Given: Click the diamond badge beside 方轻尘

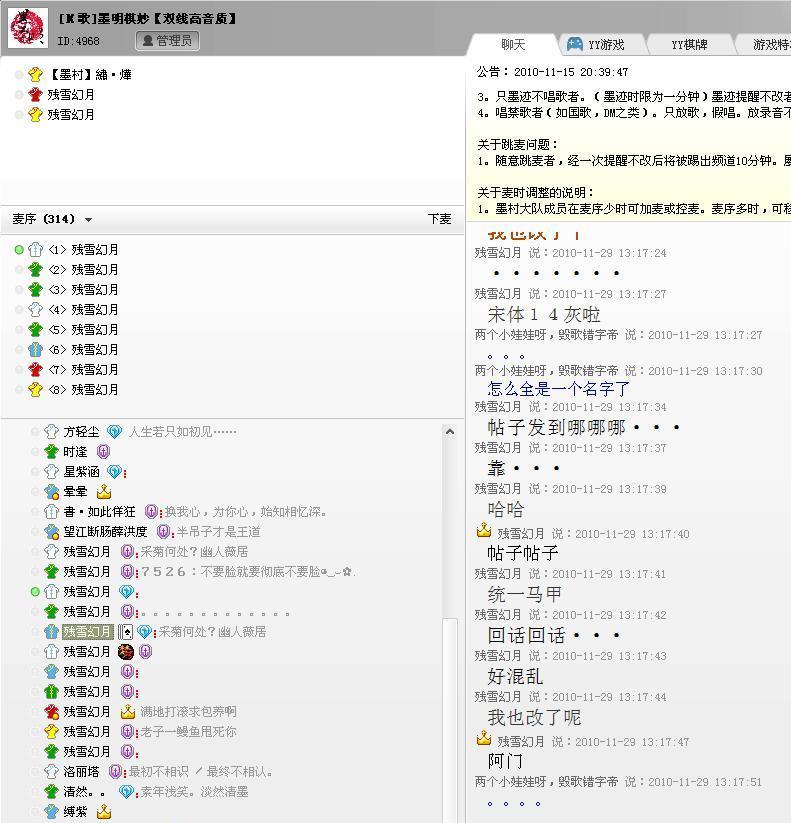Looking at the screenshot, I should (114, 432).
